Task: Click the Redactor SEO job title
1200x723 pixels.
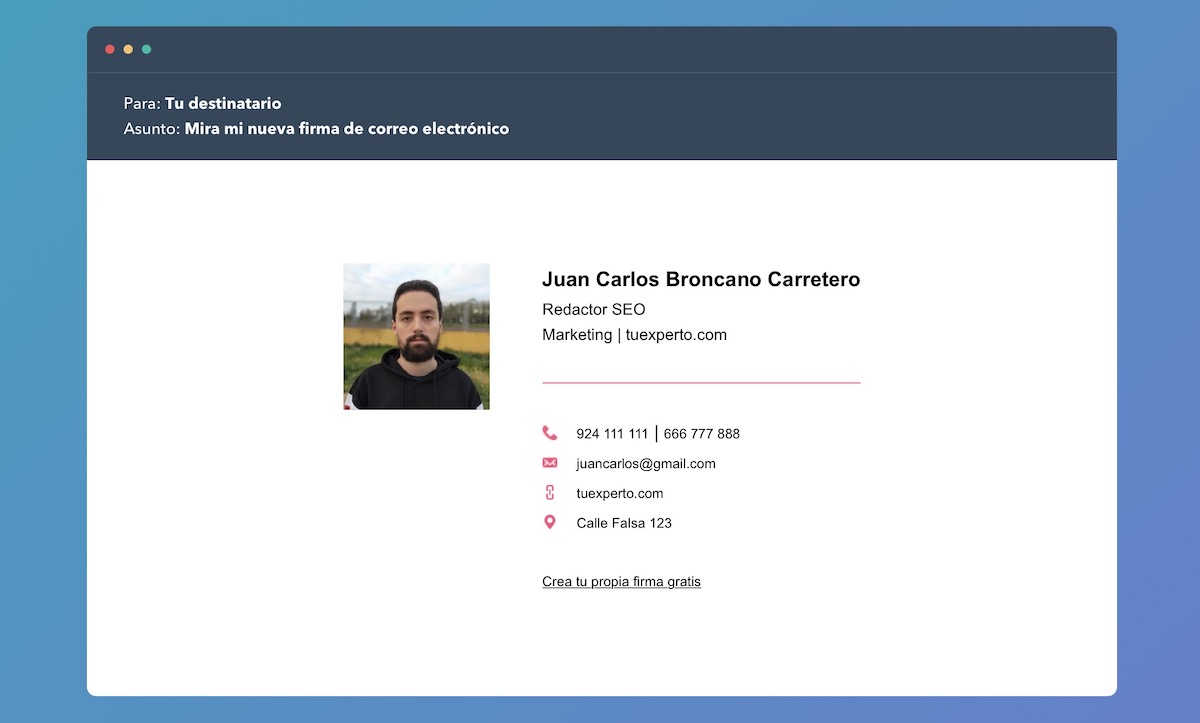Action: coord(594,309)
